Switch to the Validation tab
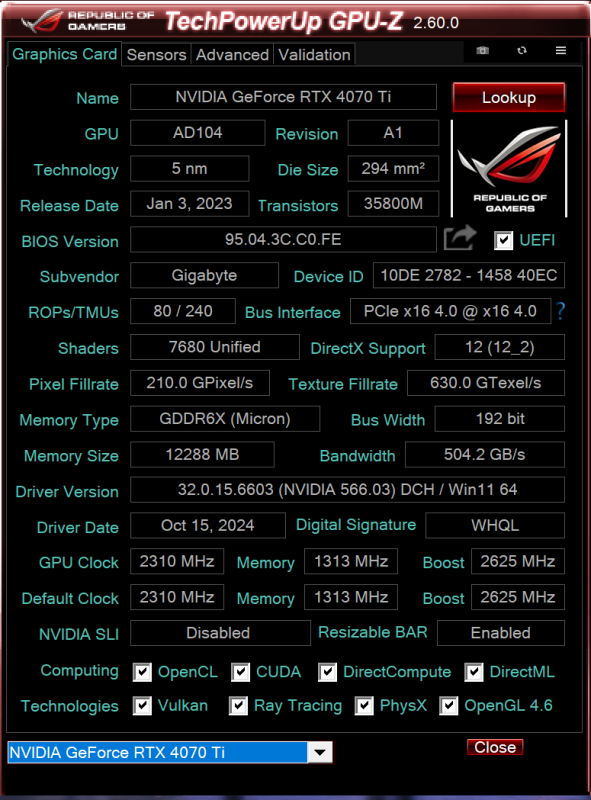The height and width of the screenshot is (800, 591). tap(314, 55)
